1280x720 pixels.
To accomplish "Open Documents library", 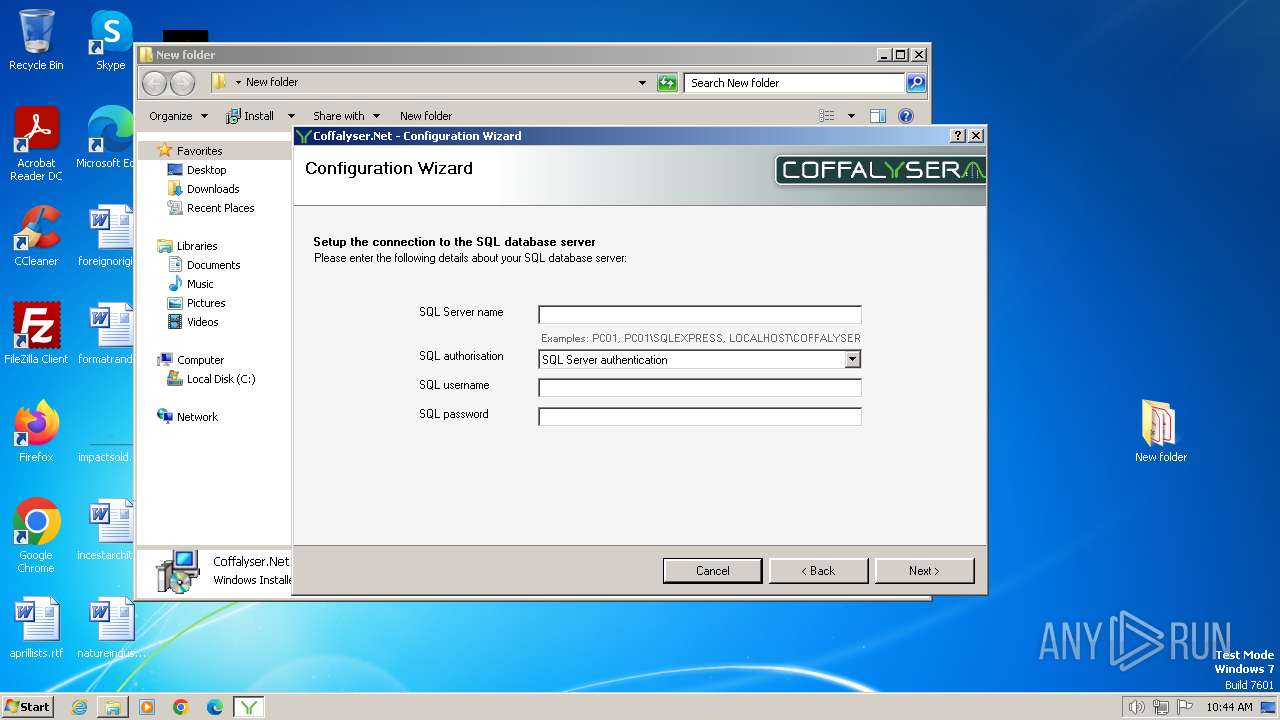I will (213, 265).
